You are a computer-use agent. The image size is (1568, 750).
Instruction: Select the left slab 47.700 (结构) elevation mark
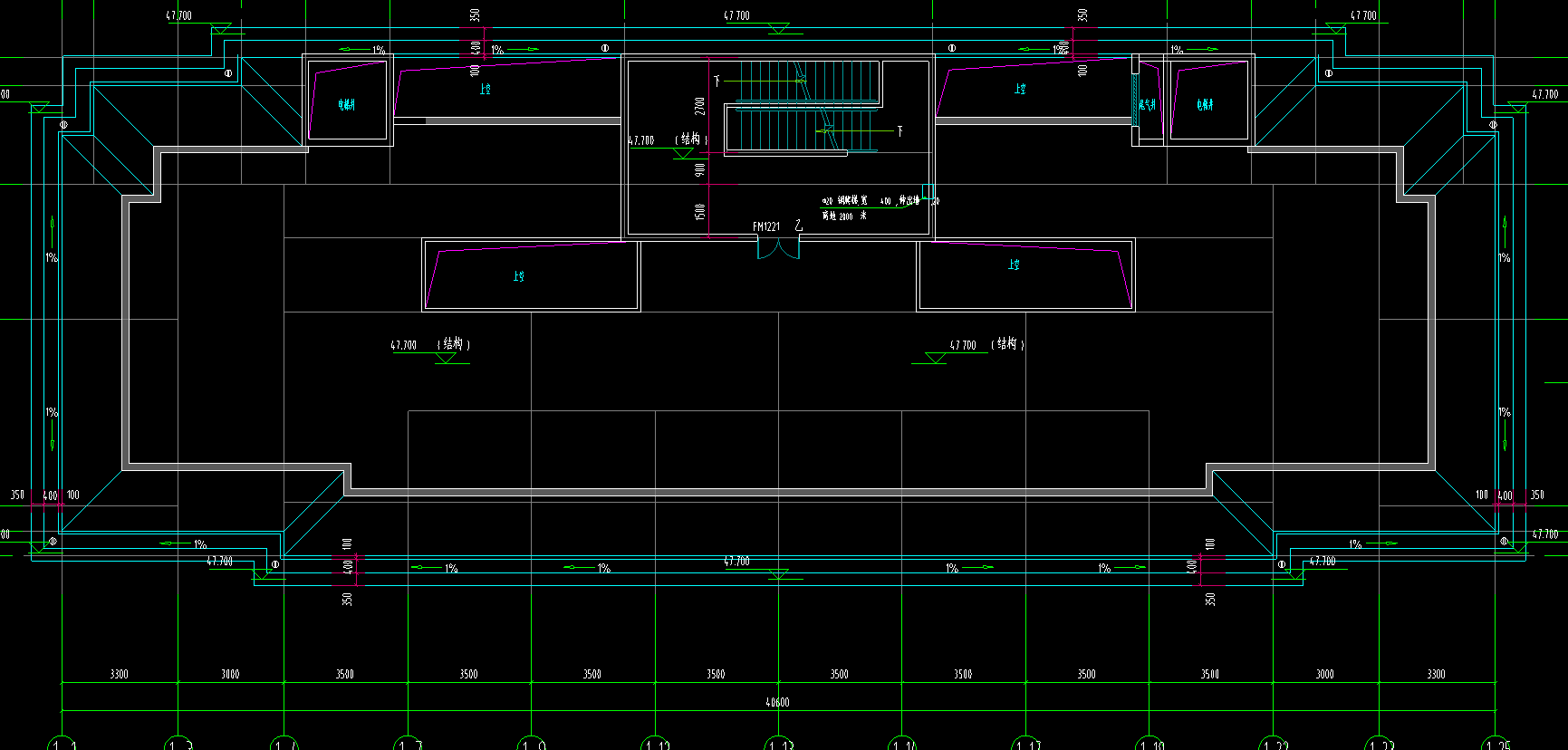(430, 345)
